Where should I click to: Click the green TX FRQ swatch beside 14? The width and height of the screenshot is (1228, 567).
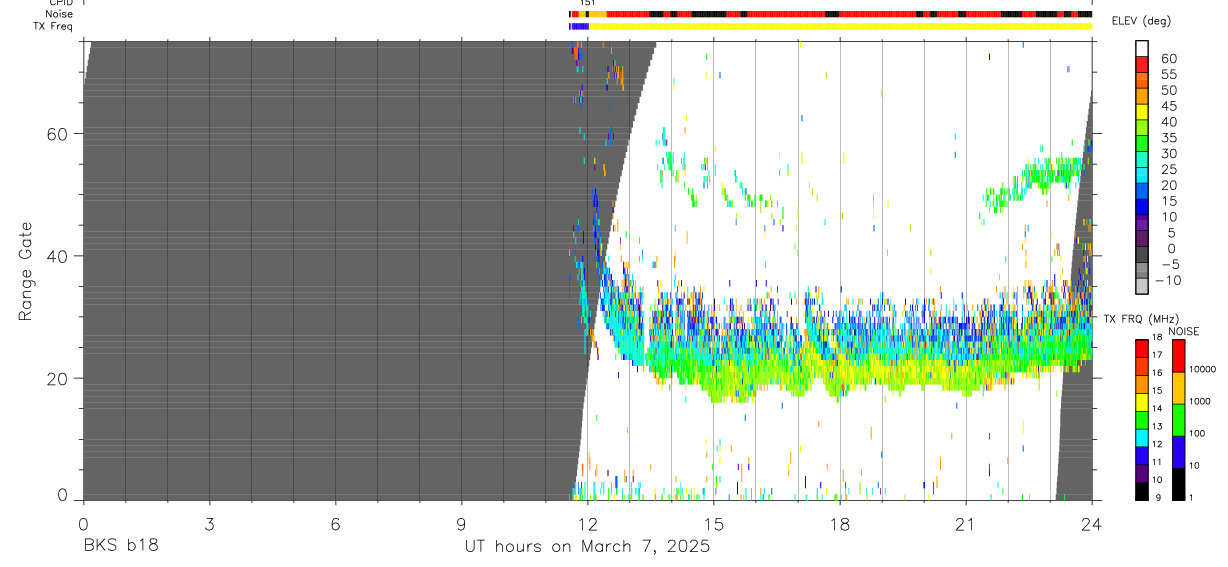(1142, 419)
